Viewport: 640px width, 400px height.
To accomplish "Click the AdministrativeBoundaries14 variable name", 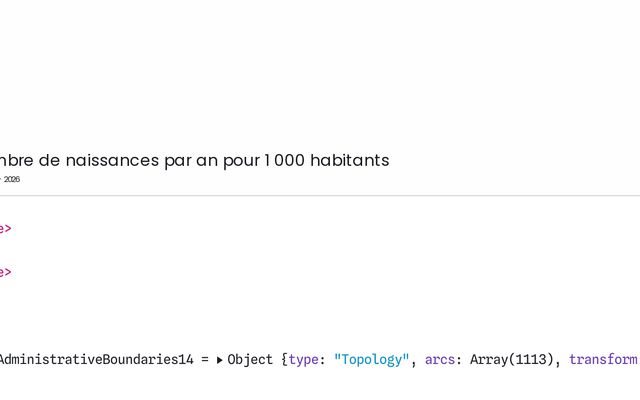I will click(97, 360).
